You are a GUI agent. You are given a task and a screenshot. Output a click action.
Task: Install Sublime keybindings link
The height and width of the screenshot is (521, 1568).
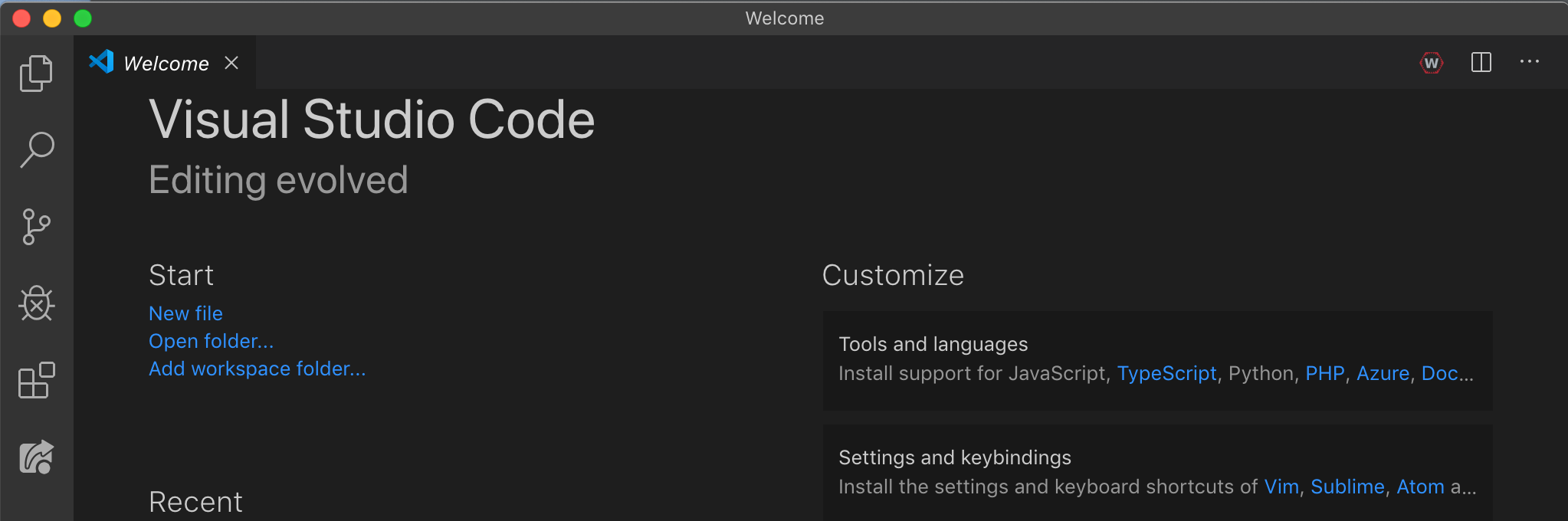coord(1347,487)
